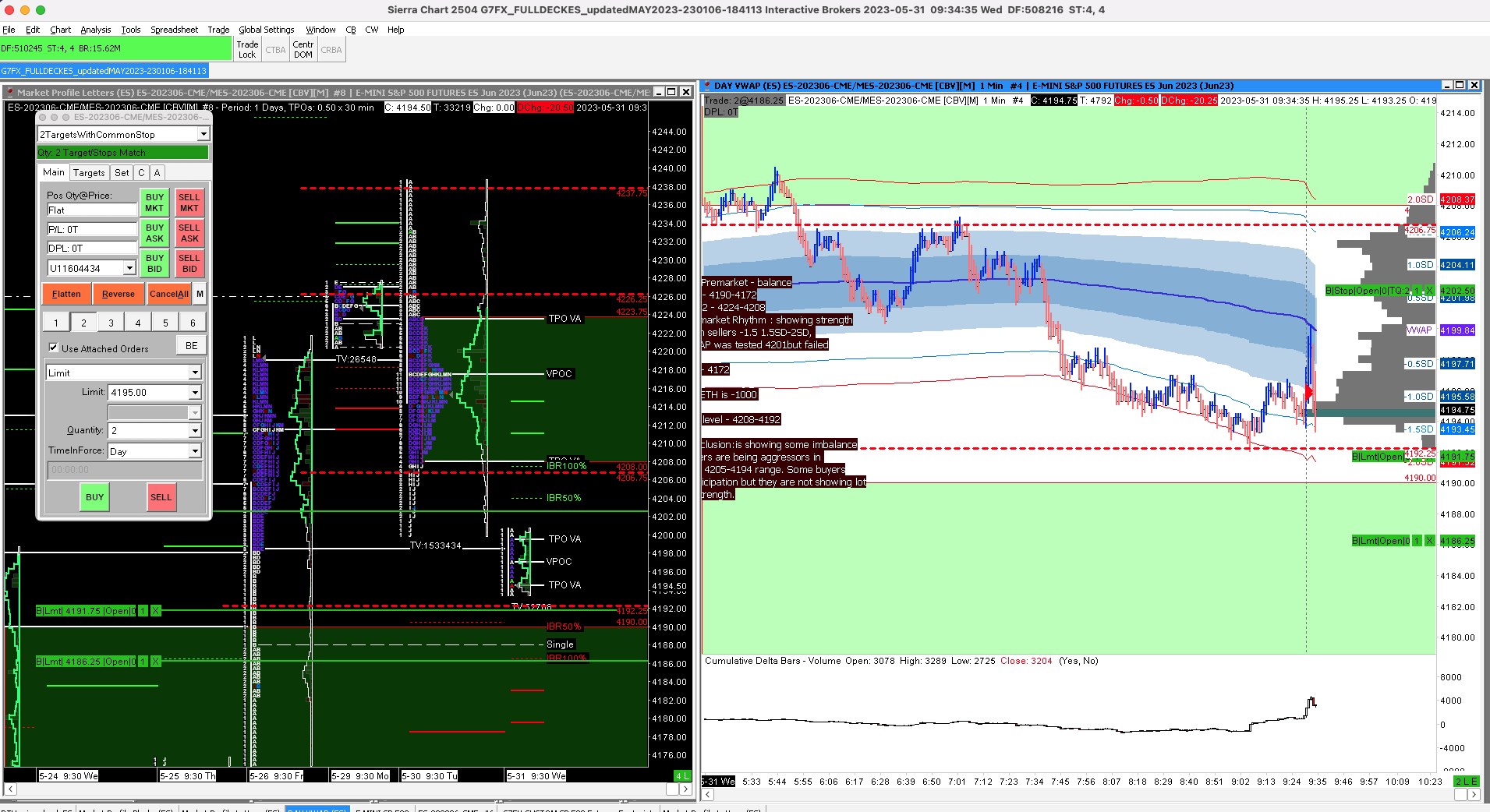Open the Limit order type dropdown

tap(195, 372)
